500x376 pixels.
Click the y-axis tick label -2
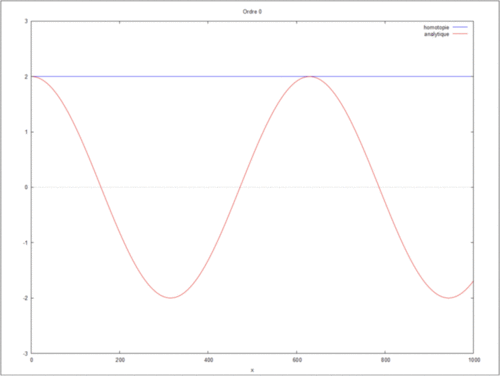tap(25, 298)
